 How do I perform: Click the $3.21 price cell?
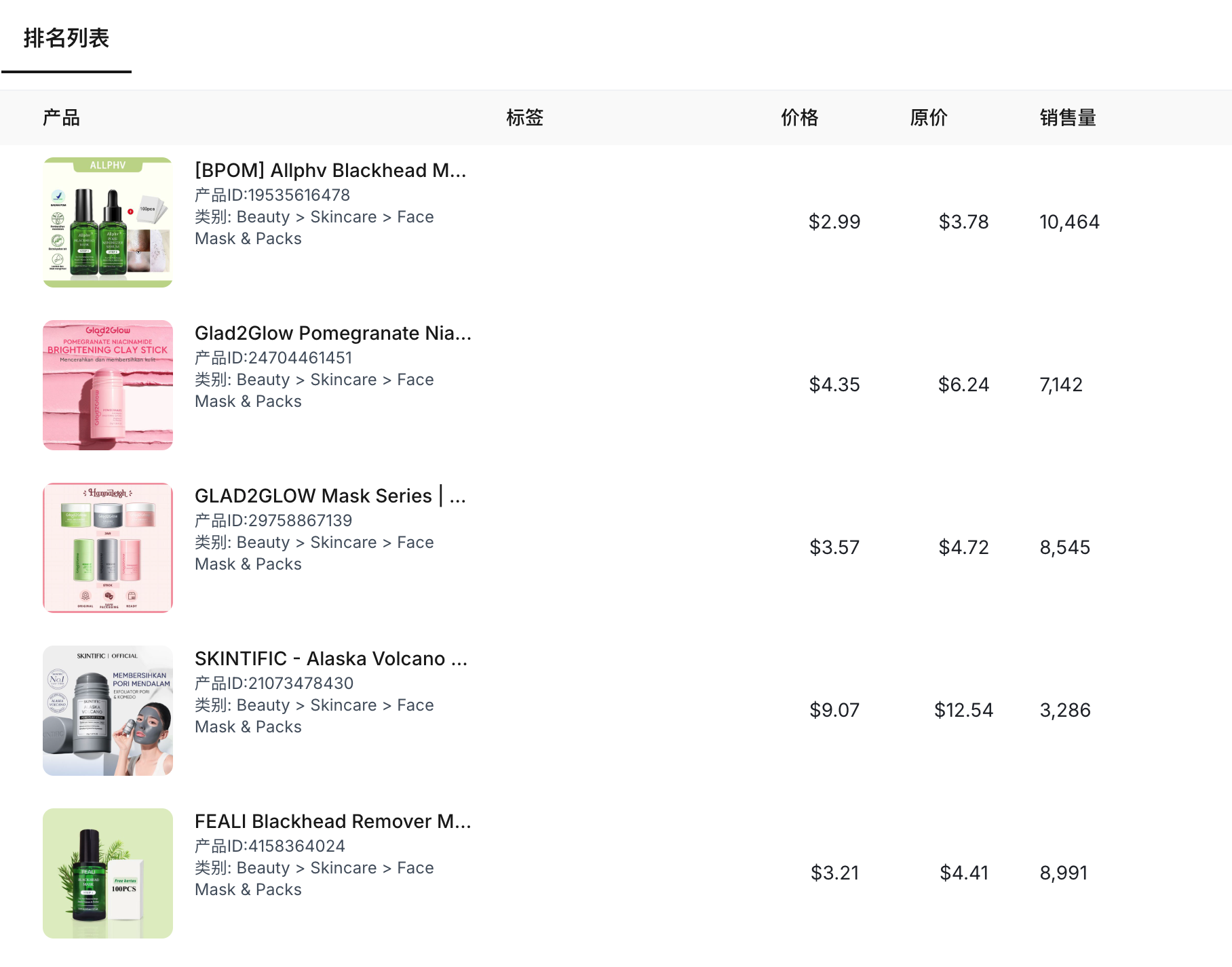pos(835,873)
